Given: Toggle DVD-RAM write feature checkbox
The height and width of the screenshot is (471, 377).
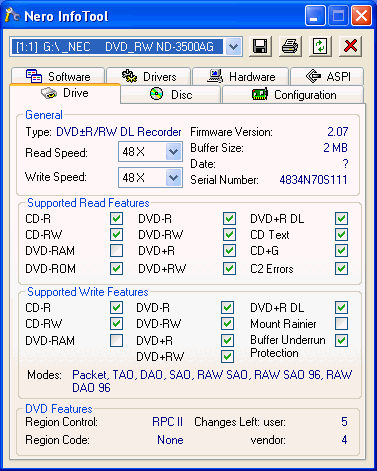Looking at the screenshot, I should pyautogui.click(x=116, y=340).
